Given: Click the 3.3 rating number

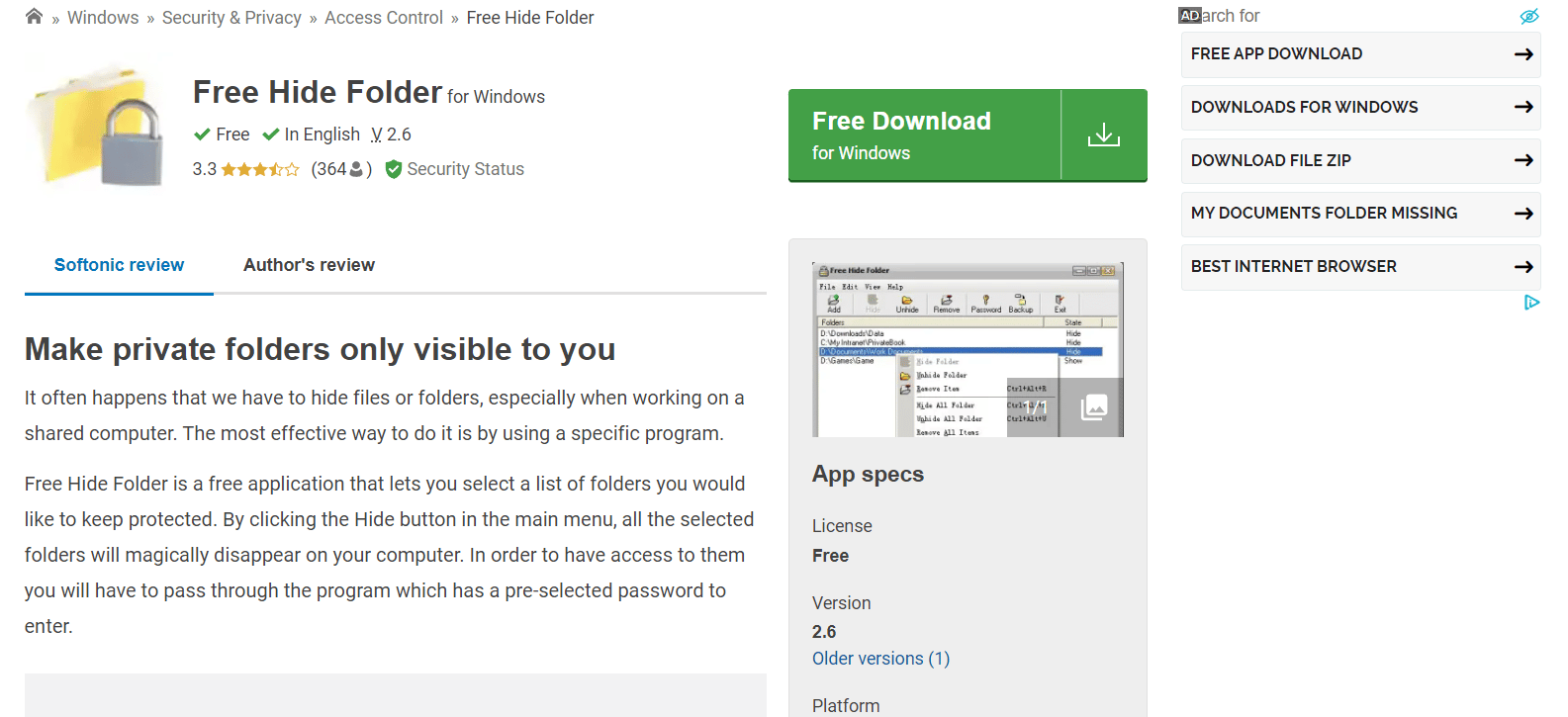Looking at the screenshot, I should tap(204, 169).
